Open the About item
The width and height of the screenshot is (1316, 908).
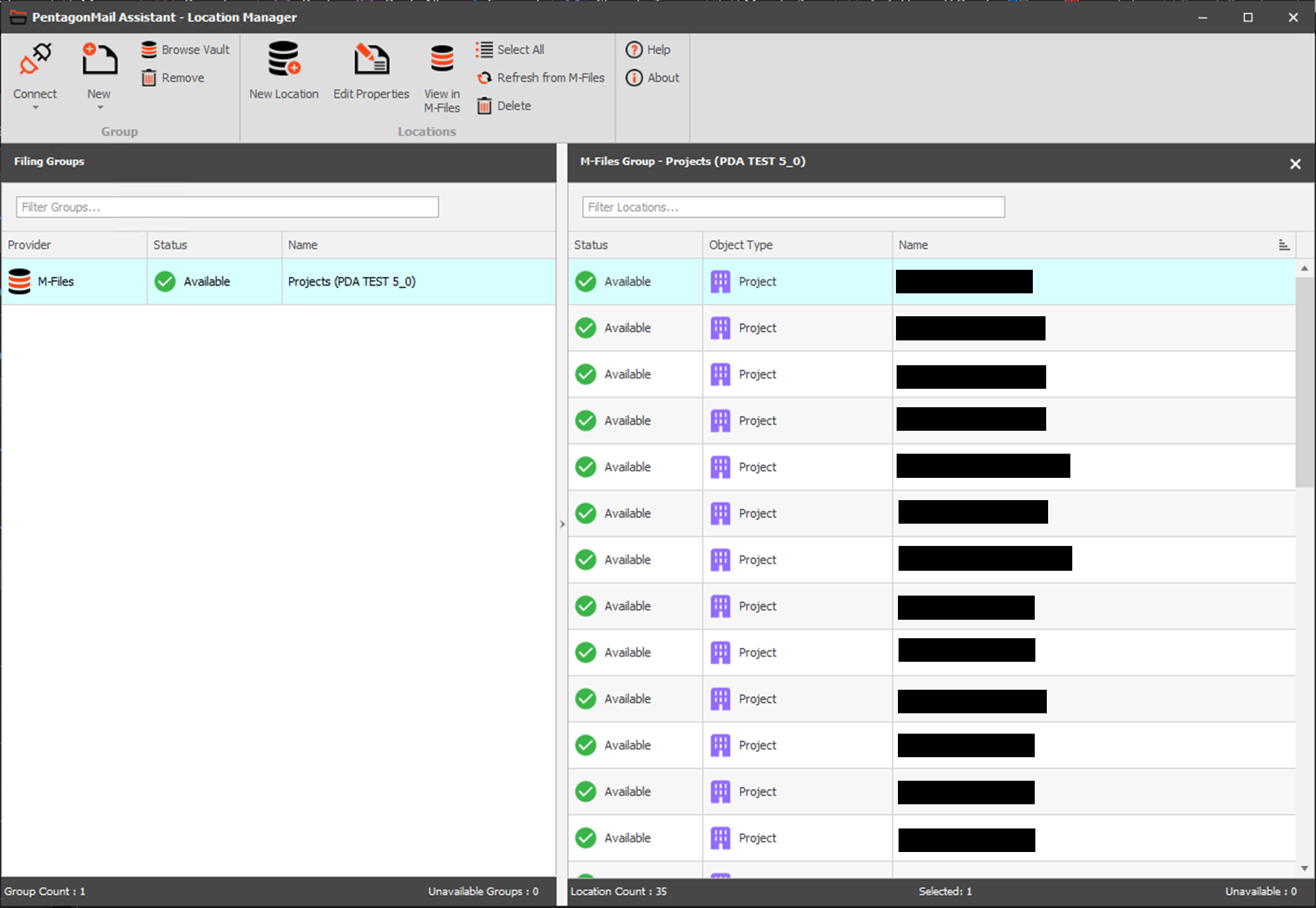click(x=653, y=78)
